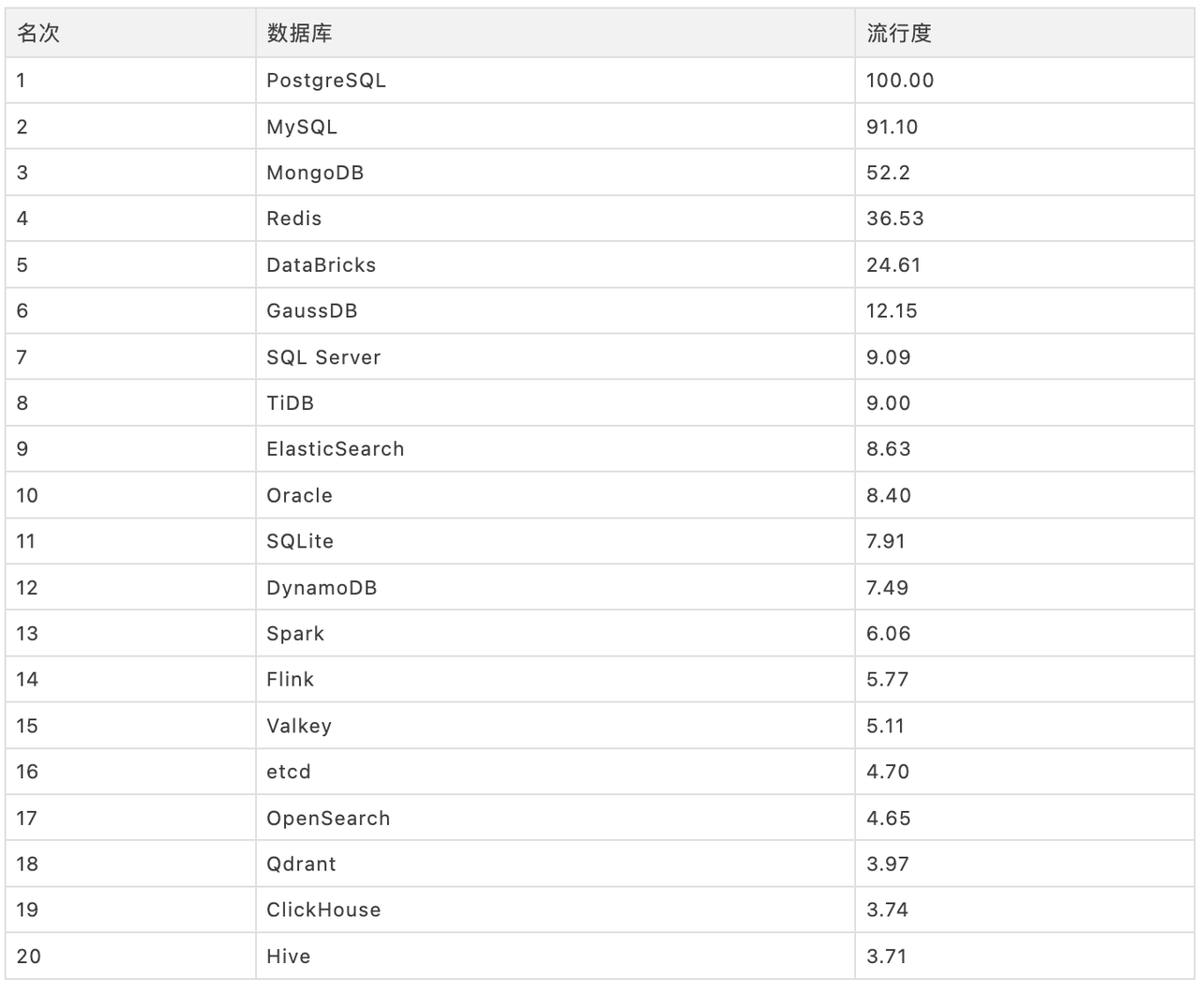The height and width of the screenshot is (1008, 1200).
Task: Select the ClickHouse cell
Action: [323, 910]
